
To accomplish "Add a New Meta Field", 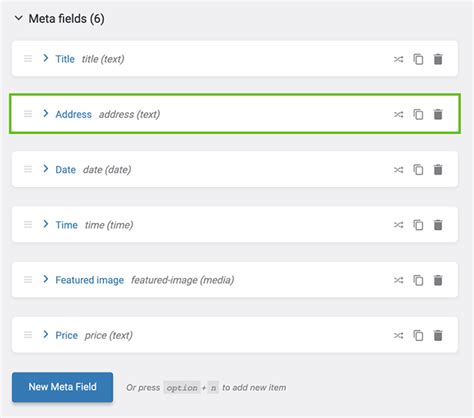I will [62, 387].
